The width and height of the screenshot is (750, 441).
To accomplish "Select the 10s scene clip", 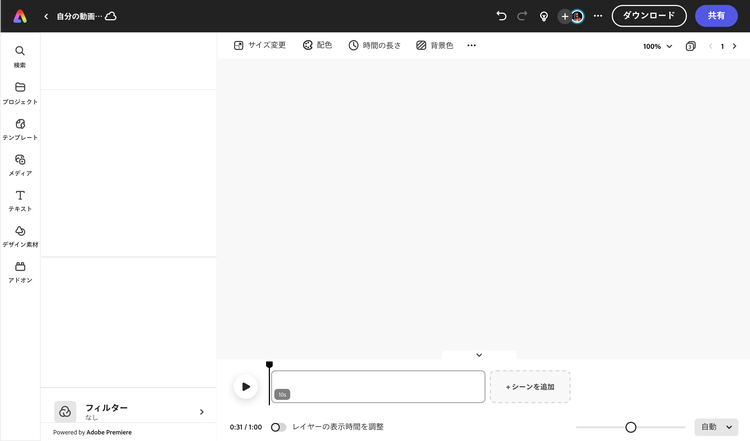I will point(378,386).
